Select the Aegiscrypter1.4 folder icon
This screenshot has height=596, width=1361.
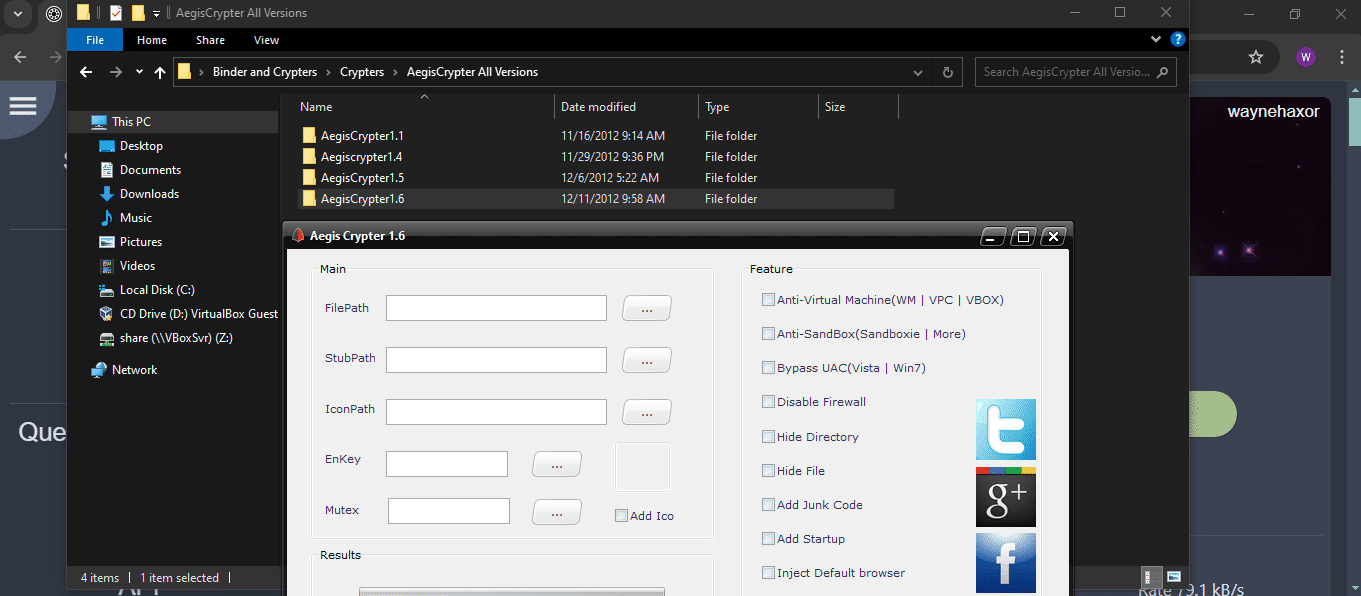(310, 156)
